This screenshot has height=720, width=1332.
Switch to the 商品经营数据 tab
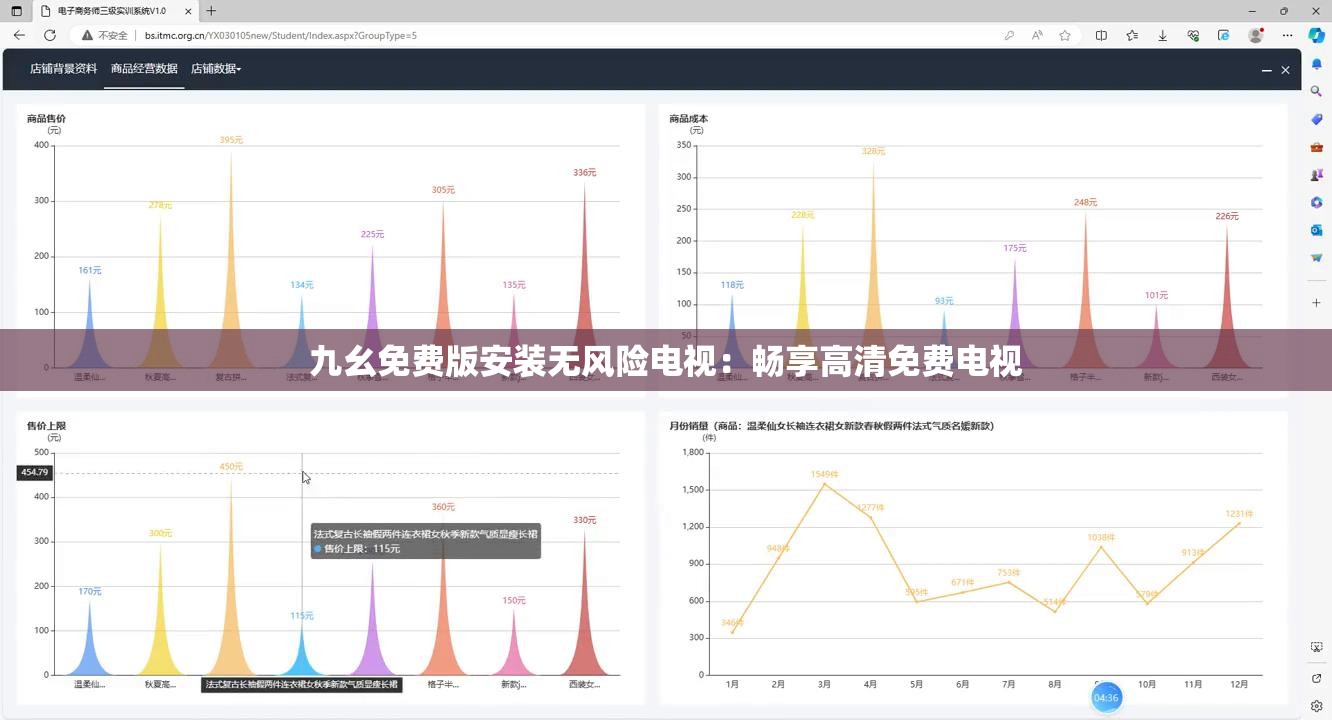click(144, 69)
